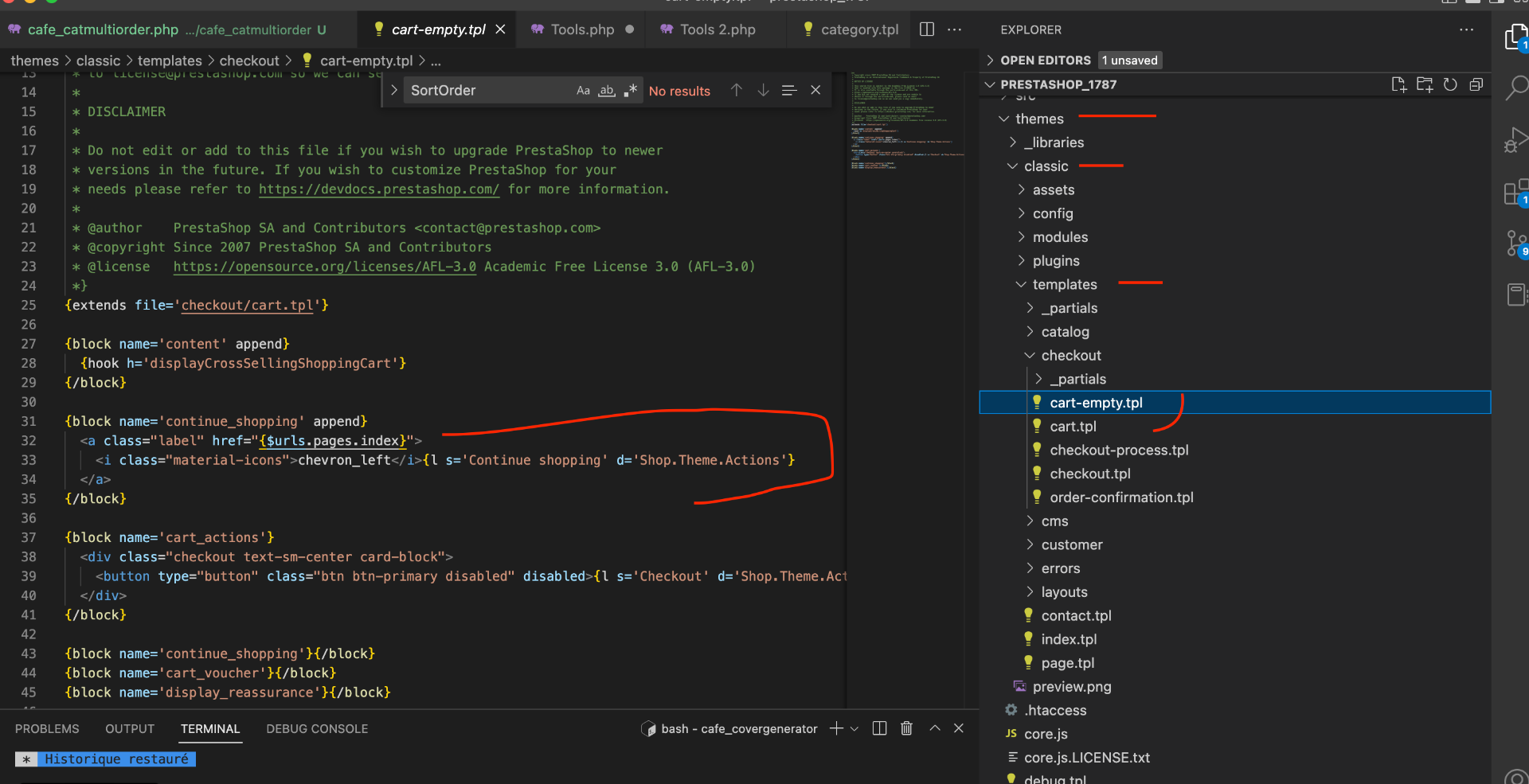
Task: Jump to previous match in find widget
Action: [737, 91]
